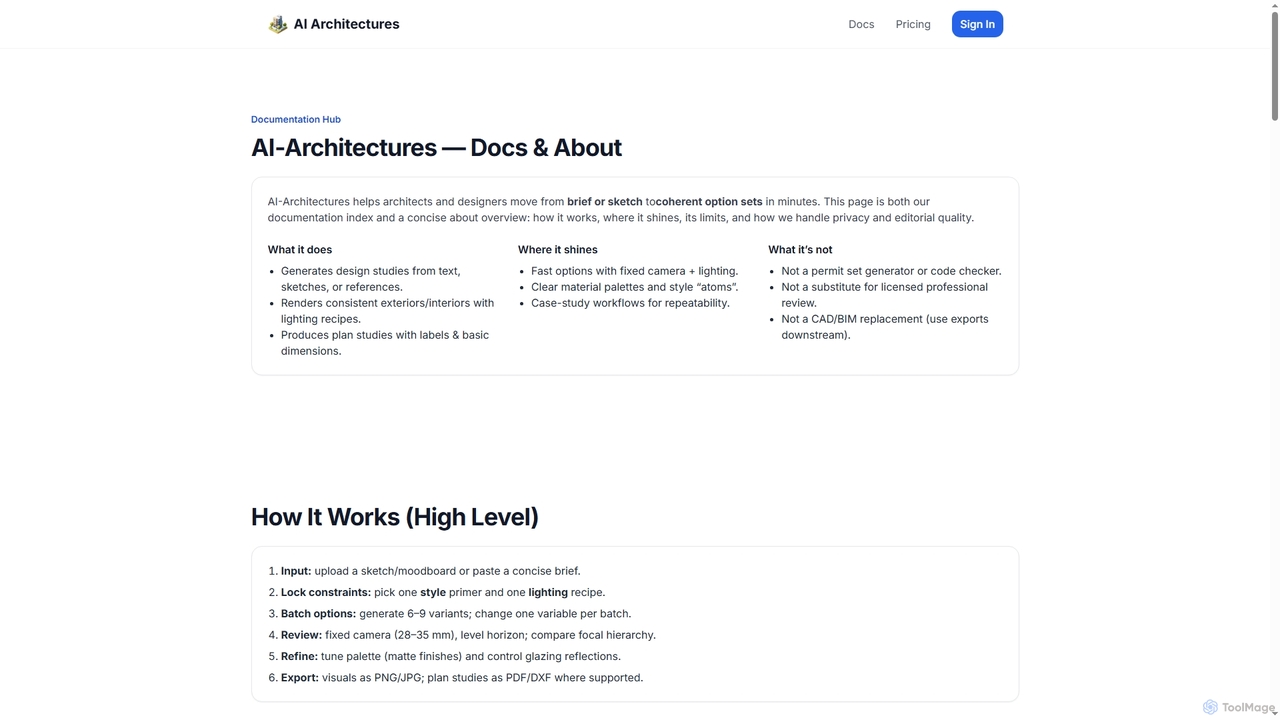Click 'Not a CAD/BIM replacement' bullet

tap(885, 327)
